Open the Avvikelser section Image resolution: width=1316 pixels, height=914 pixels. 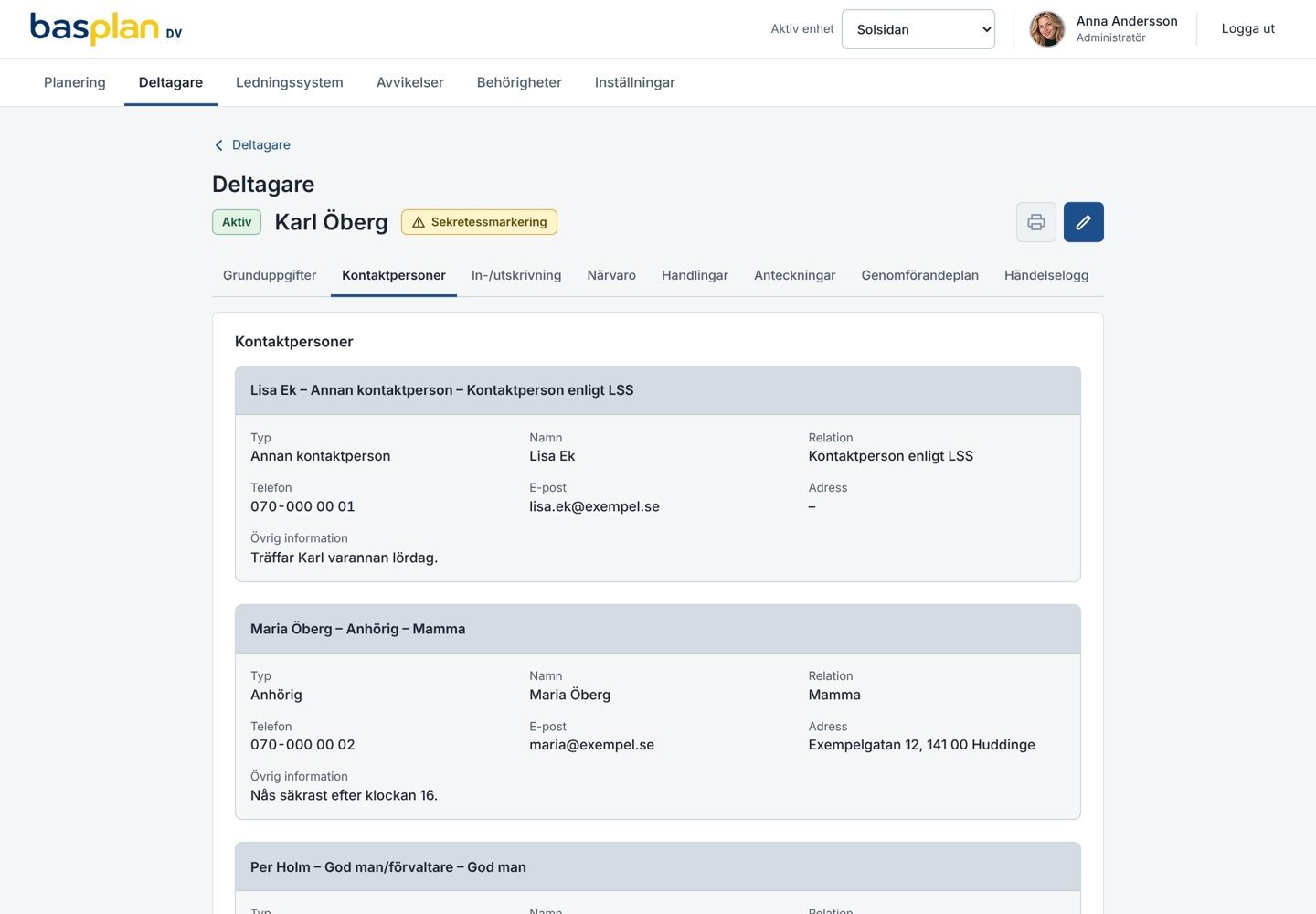pyautogui.click(x=410, y=82)
